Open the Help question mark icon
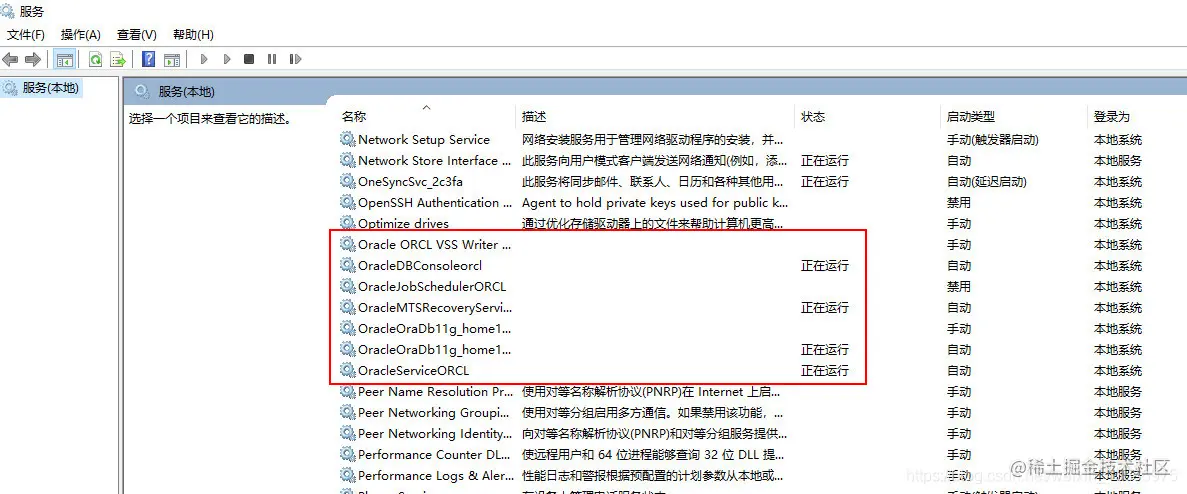 149,59
